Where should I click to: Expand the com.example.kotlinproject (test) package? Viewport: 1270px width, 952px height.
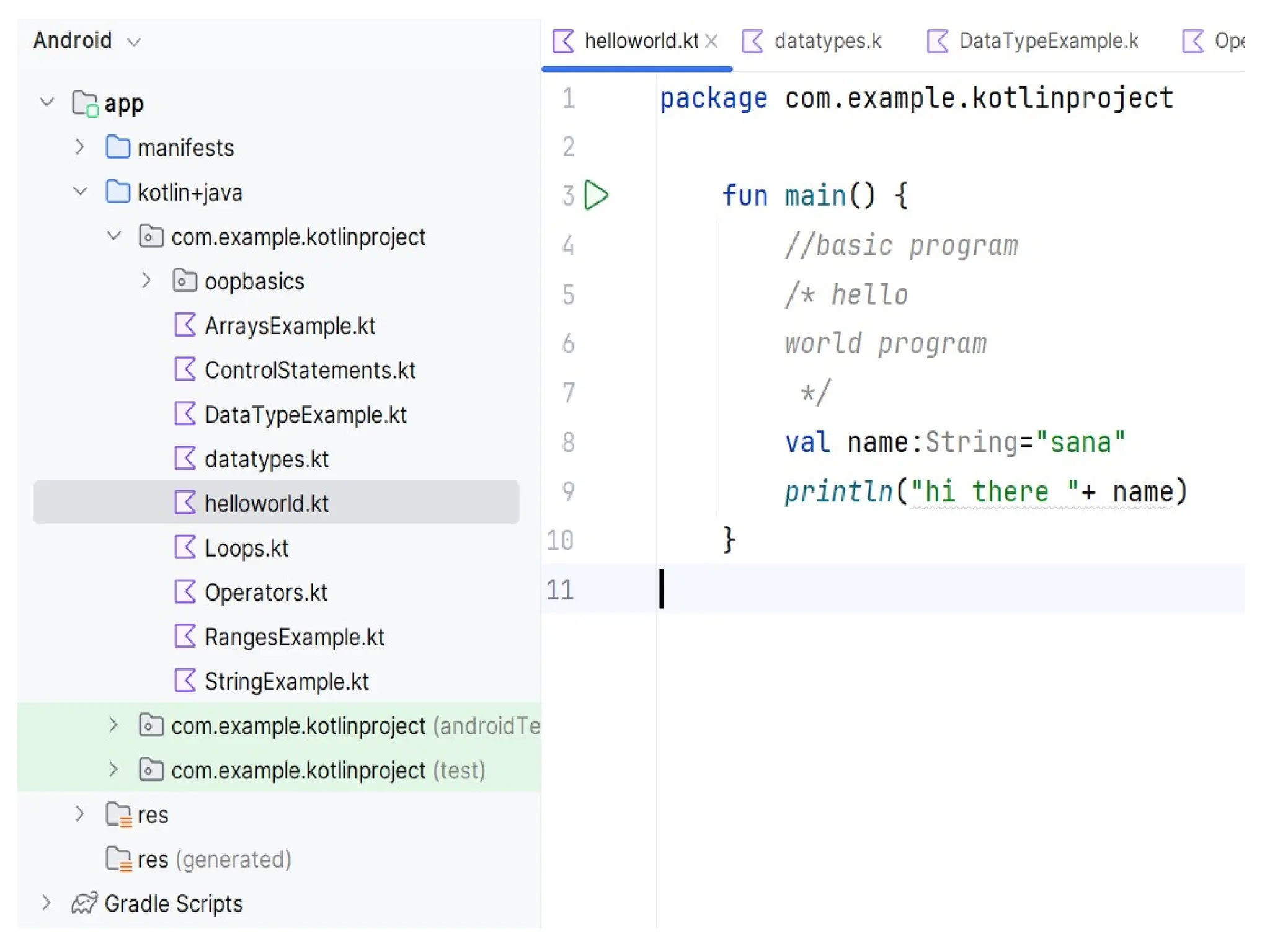[113, 770]
